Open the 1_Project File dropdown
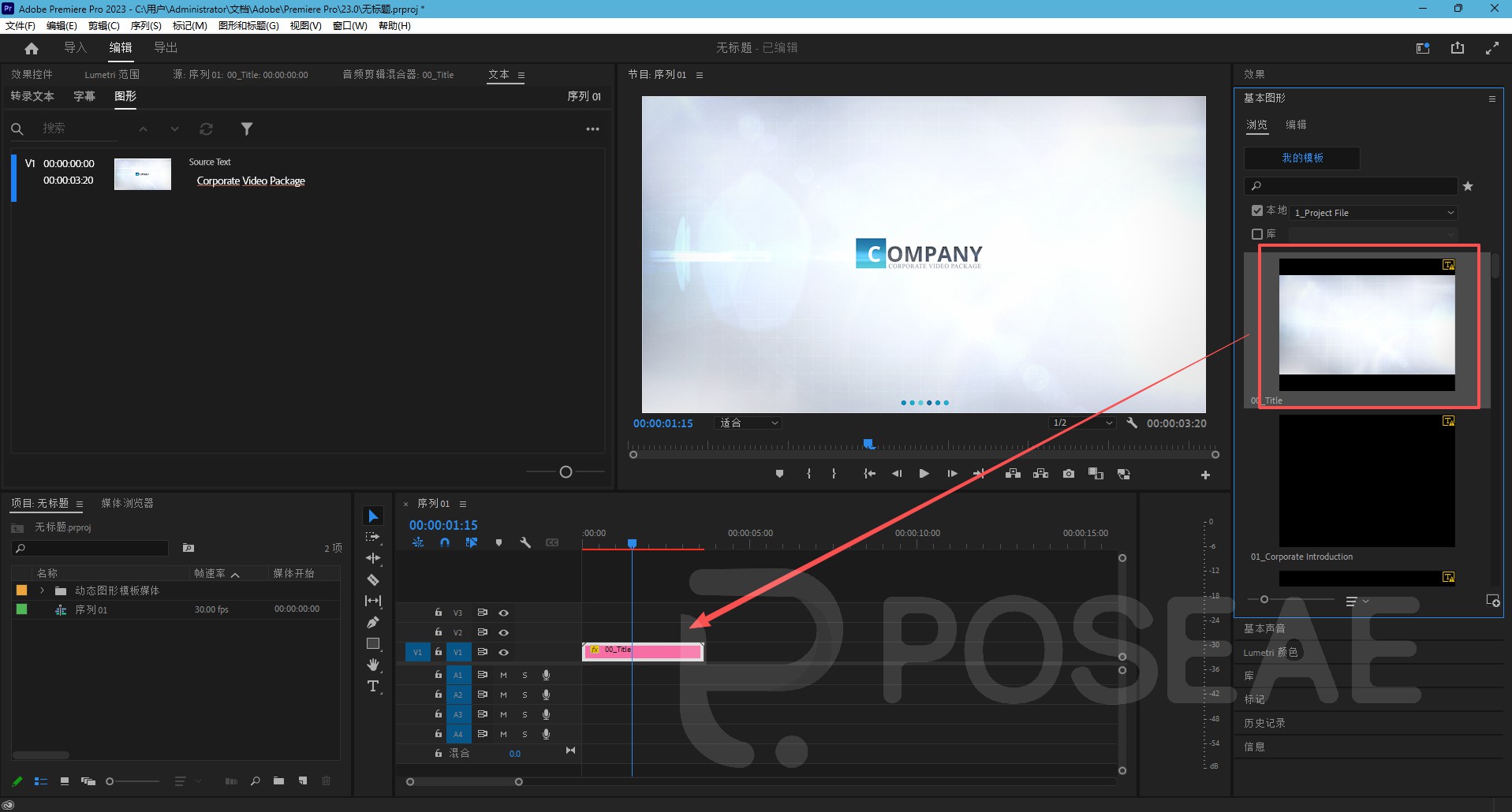This screenshot has width=1512, height=812. coord(1374,213)
